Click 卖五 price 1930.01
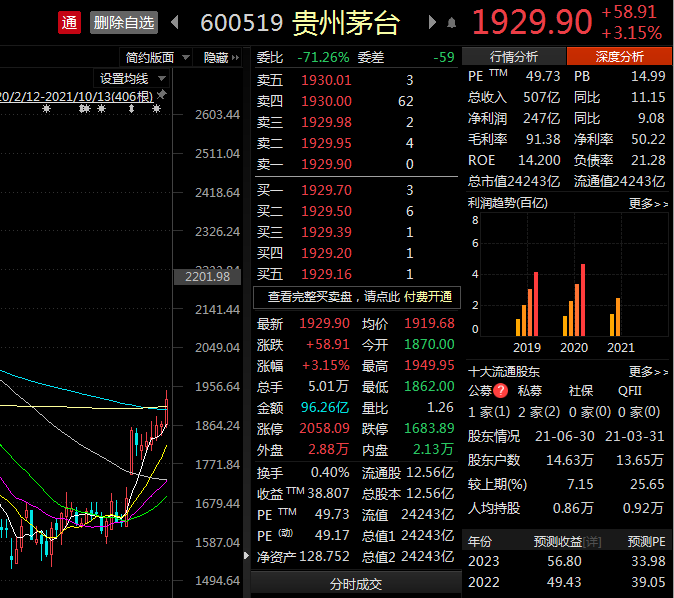Screen dimensions: 674x598 (x=326, y=80)
